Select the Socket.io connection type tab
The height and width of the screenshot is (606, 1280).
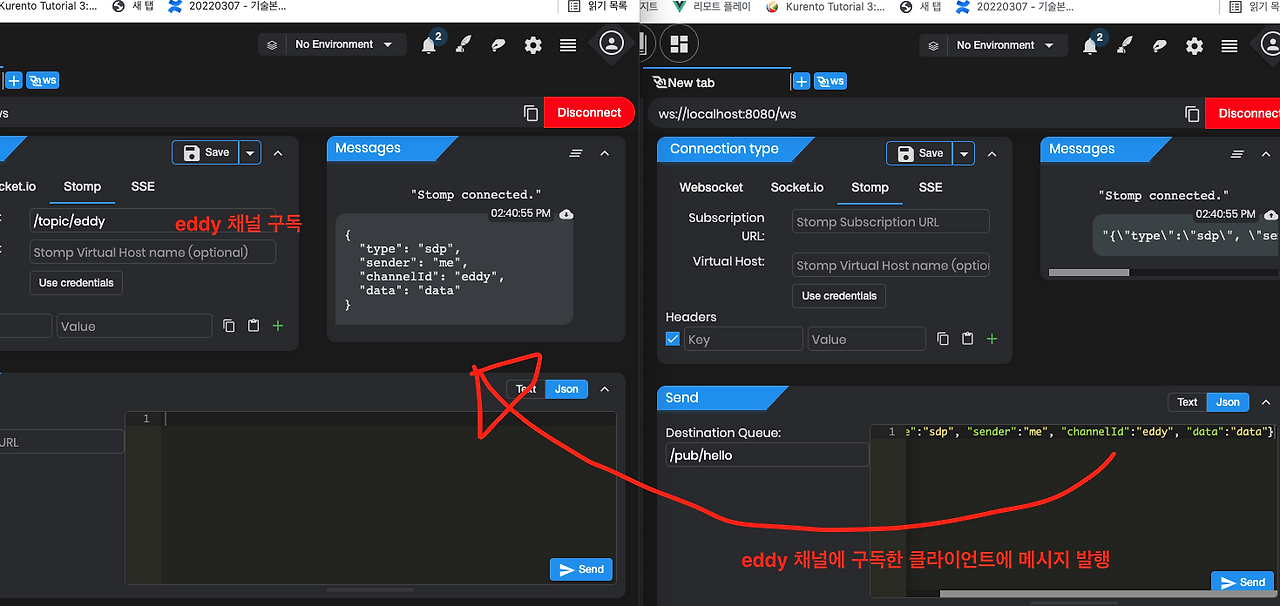coord(797,187)
